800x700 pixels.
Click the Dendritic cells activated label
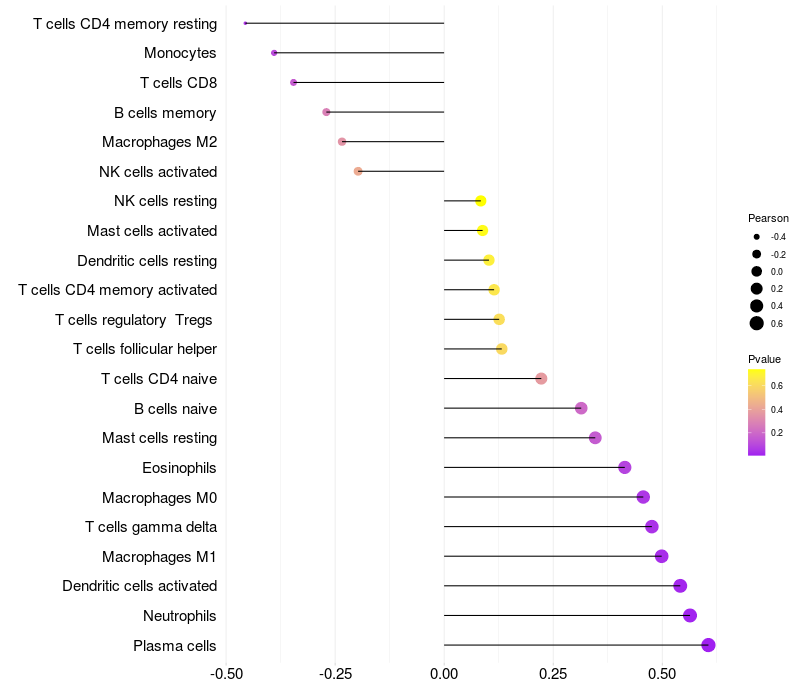pos(139,586)
